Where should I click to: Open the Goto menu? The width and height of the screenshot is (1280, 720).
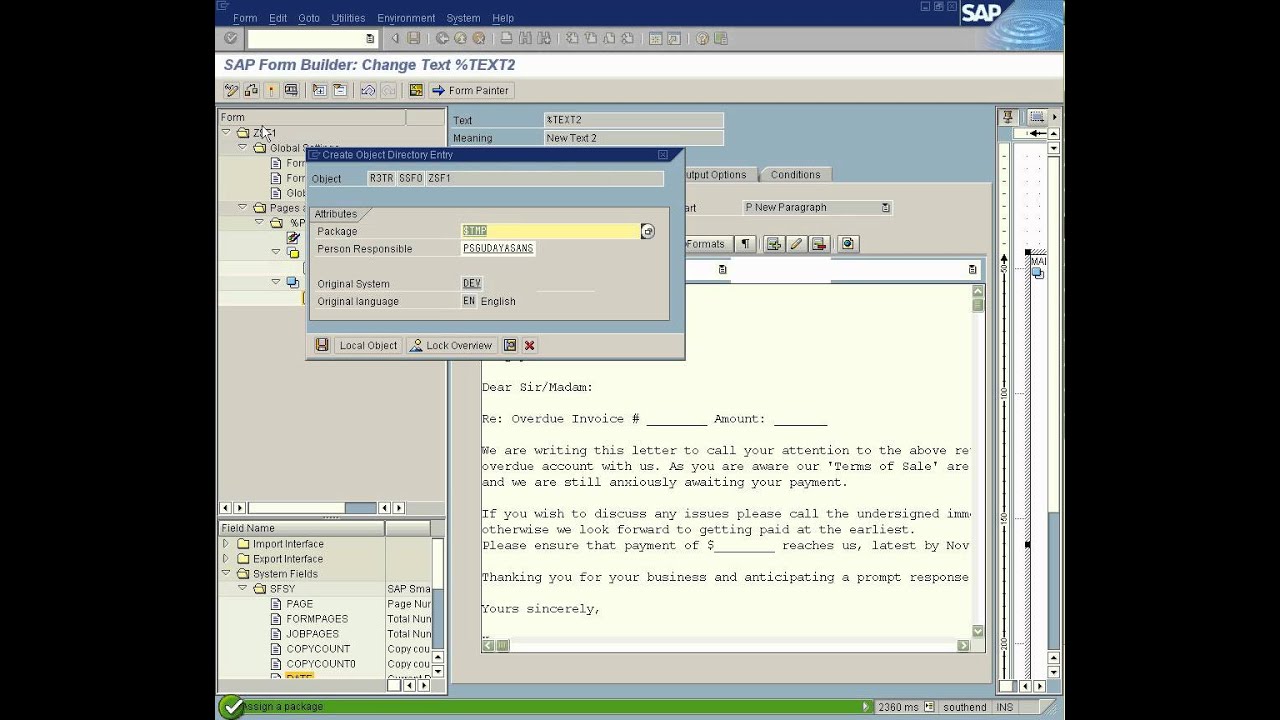309,18
